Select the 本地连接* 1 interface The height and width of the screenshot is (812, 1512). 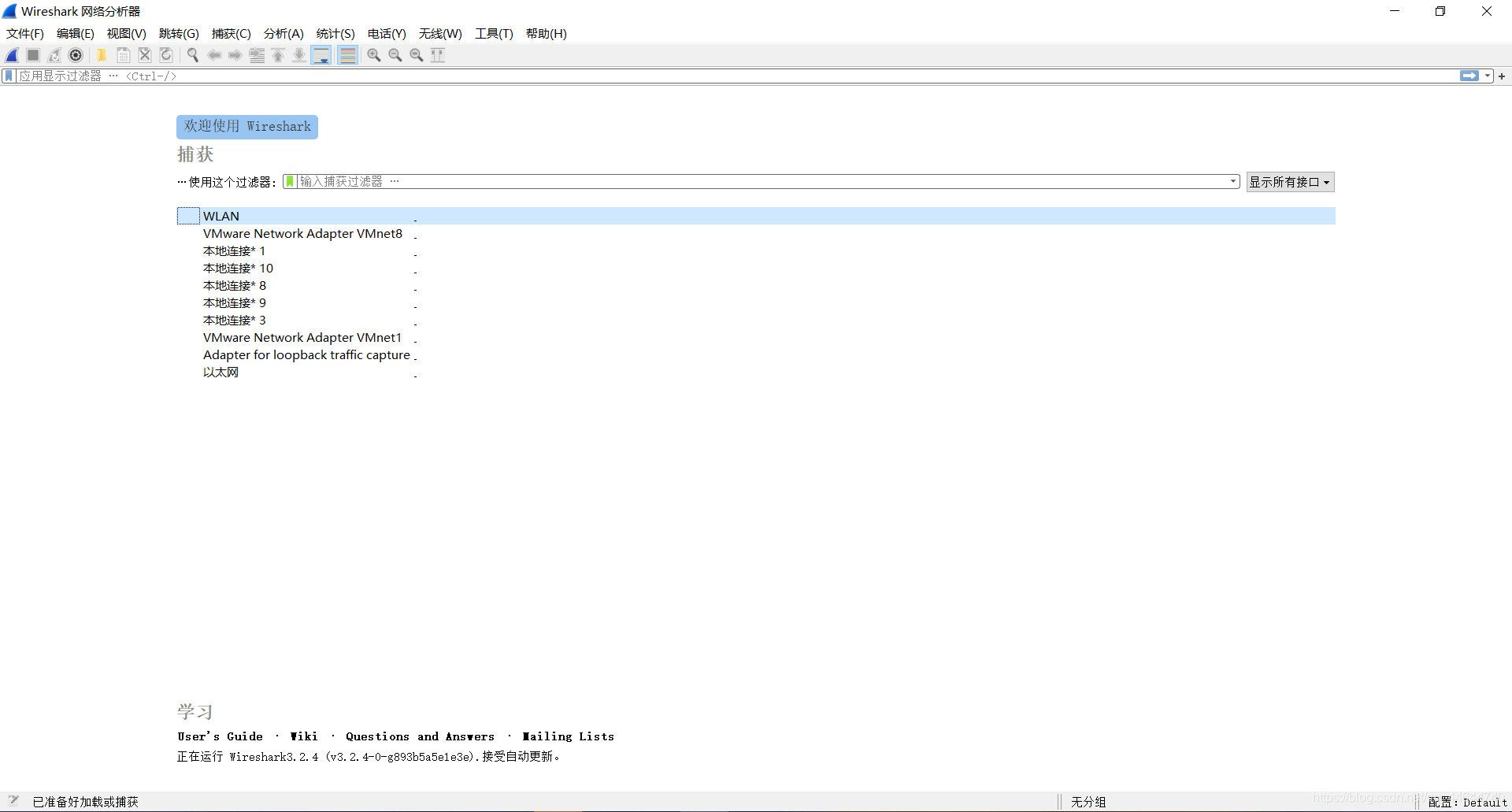(756, 251)
